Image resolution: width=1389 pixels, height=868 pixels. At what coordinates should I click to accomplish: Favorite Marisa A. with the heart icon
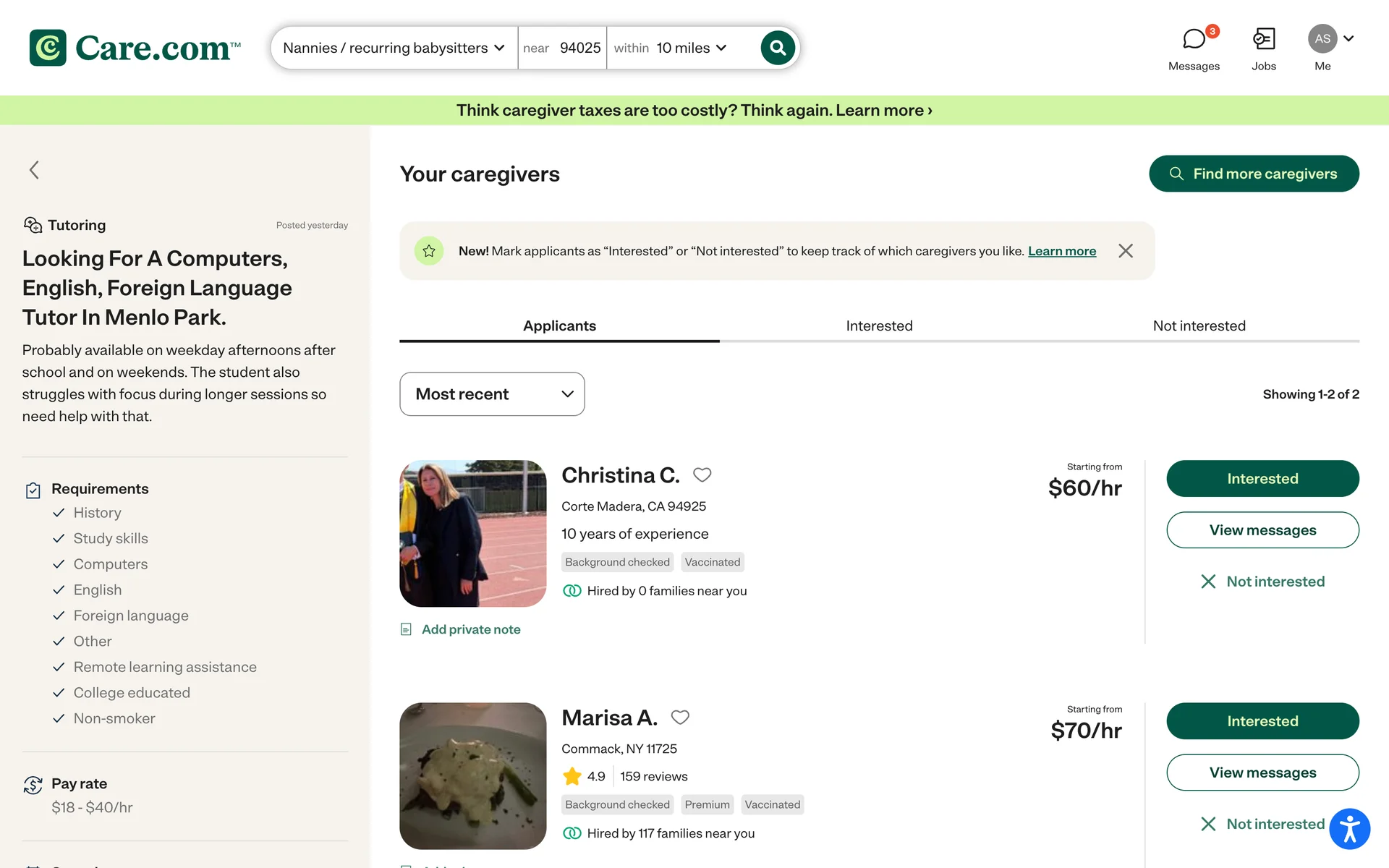(x=680, y=718)
